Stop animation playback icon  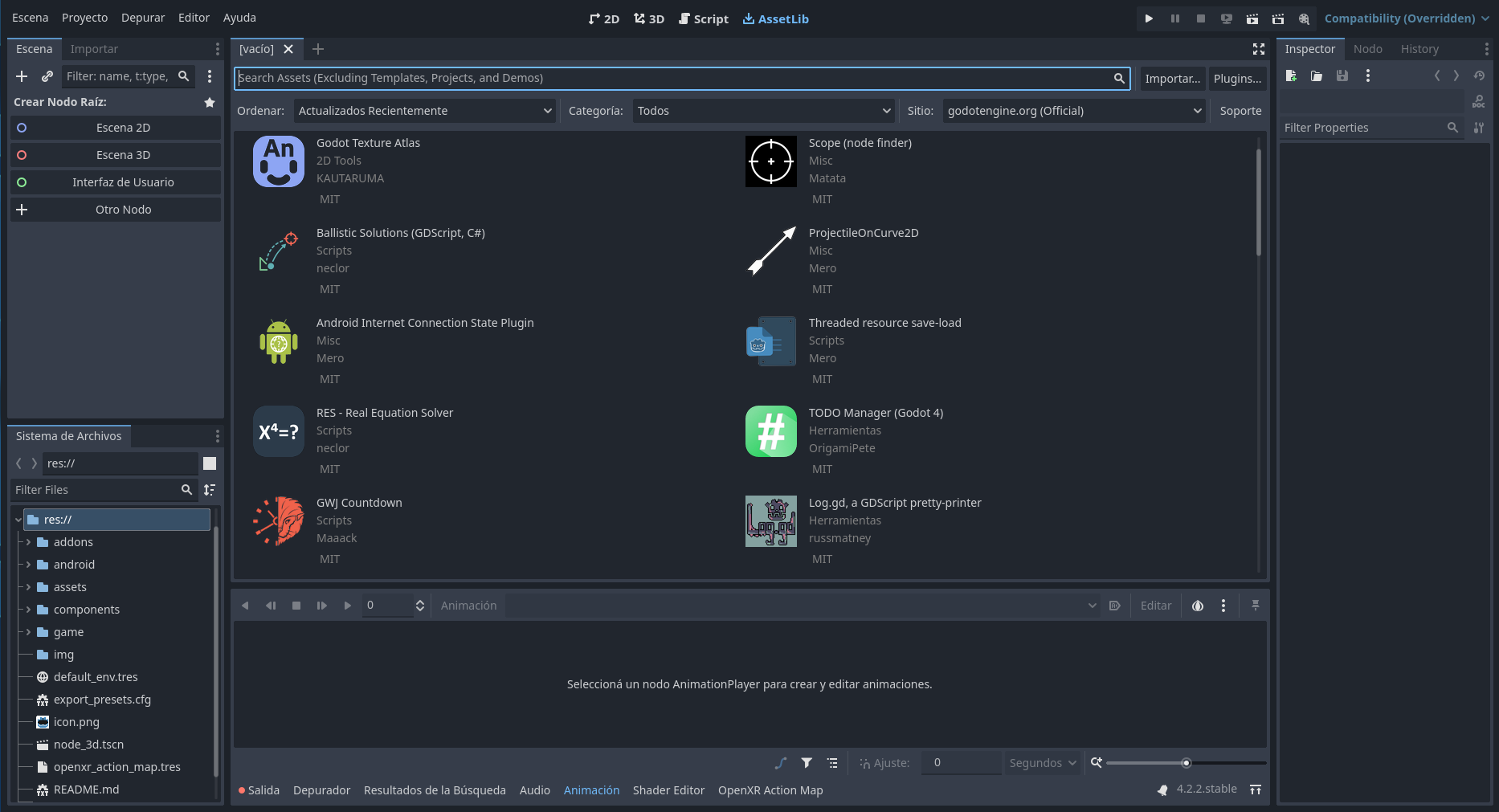(296, 606)
